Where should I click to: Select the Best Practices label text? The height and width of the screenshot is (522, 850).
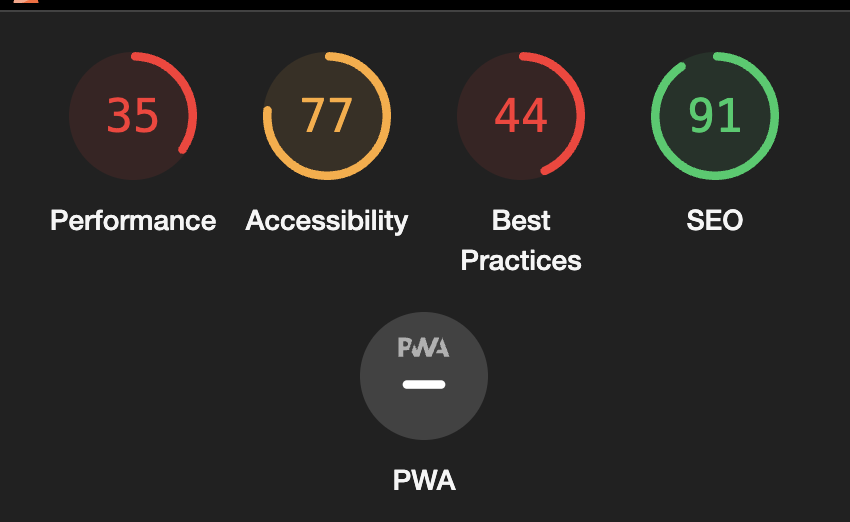(x=521, y=240)
